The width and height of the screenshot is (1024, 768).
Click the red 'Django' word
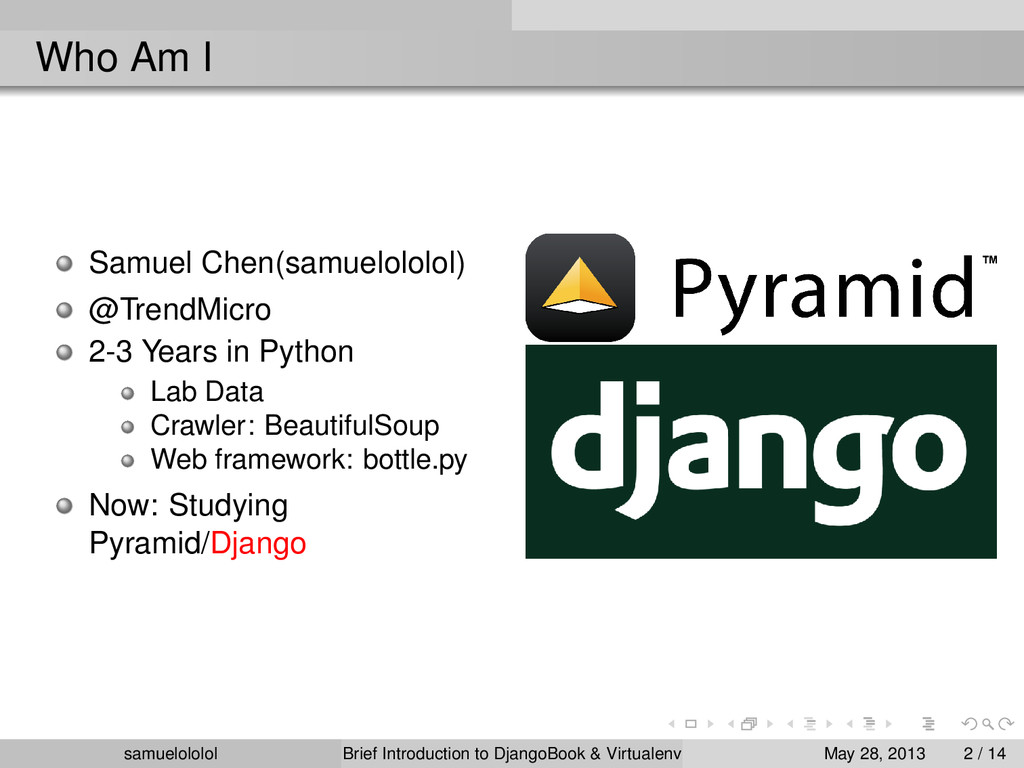click(258, 544)
